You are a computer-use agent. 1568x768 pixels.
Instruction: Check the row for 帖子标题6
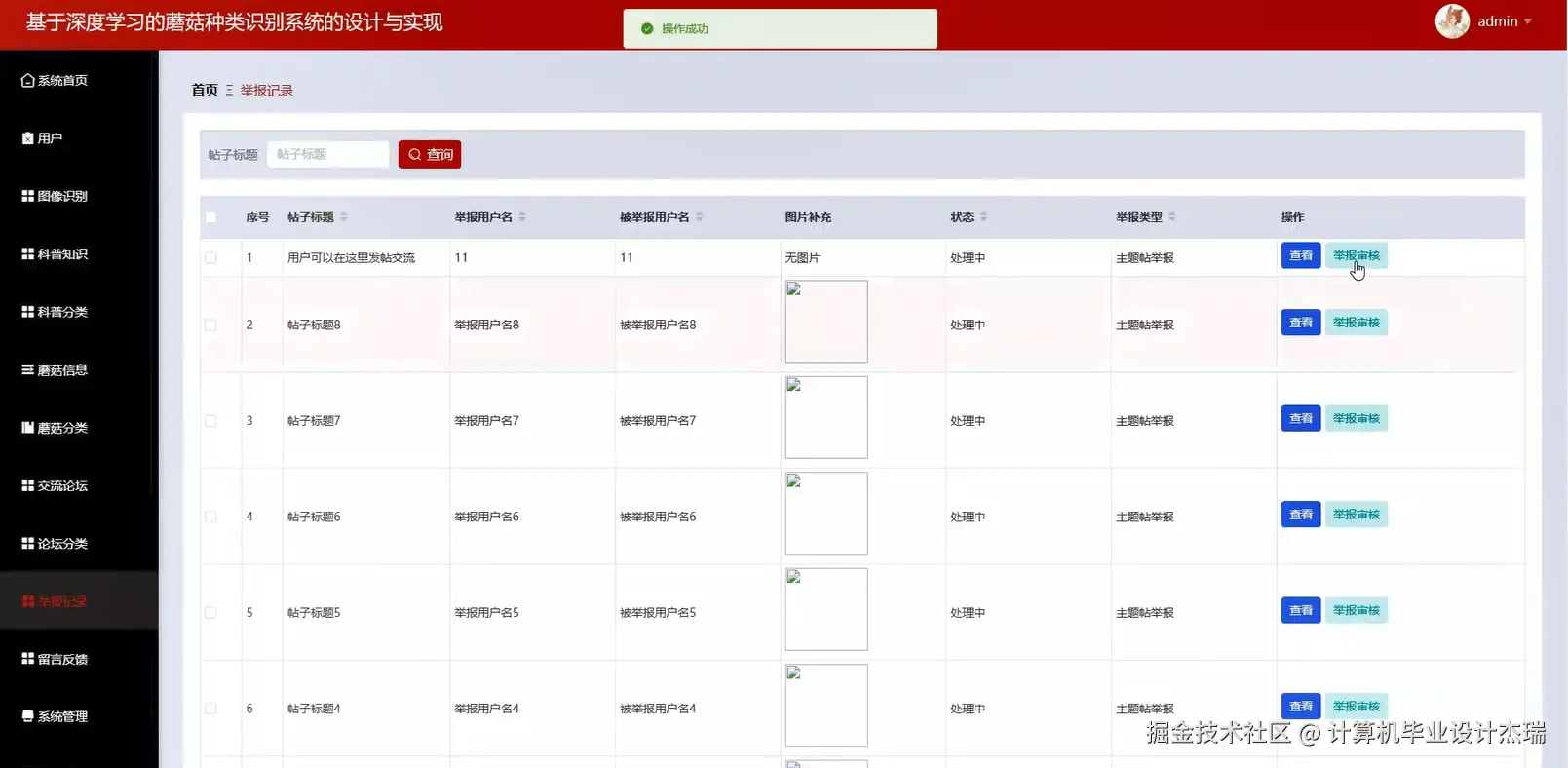pos(210,517)
